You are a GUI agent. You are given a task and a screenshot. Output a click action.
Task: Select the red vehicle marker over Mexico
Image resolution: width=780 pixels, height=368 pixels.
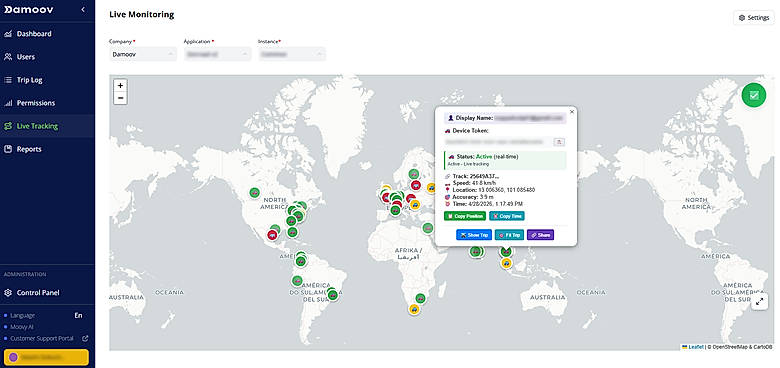(272, 235)
